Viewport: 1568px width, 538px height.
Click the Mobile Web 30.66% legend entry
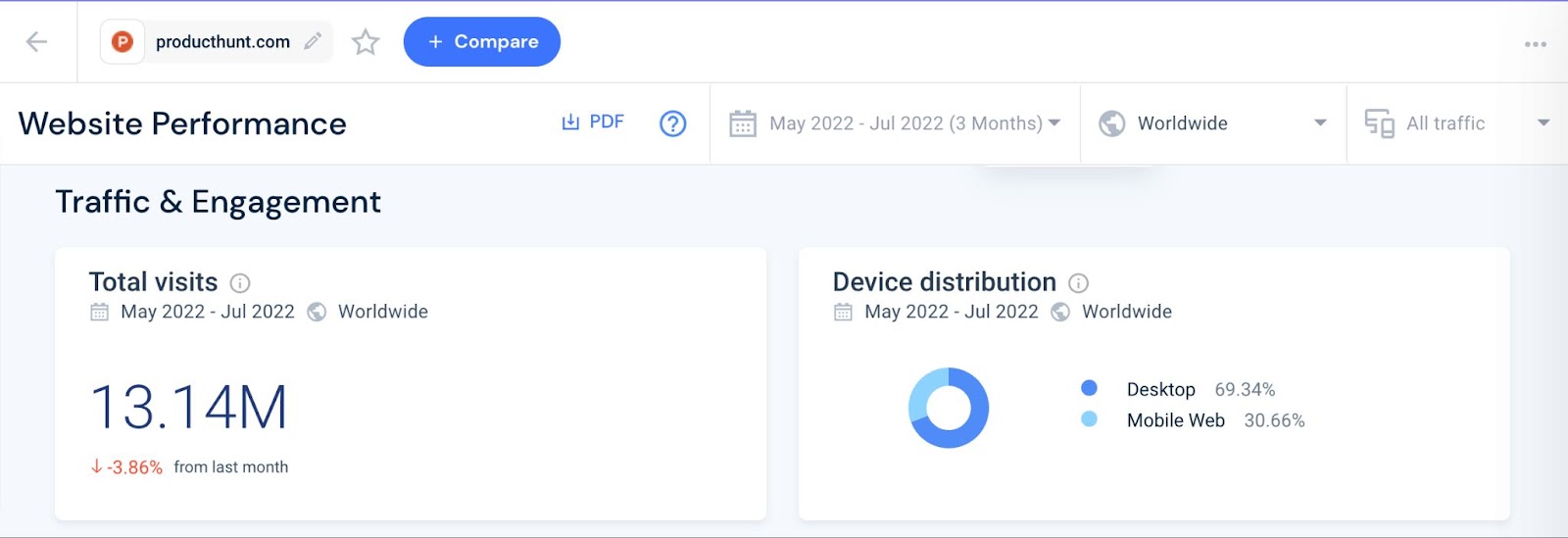[x=1193, y=419]
